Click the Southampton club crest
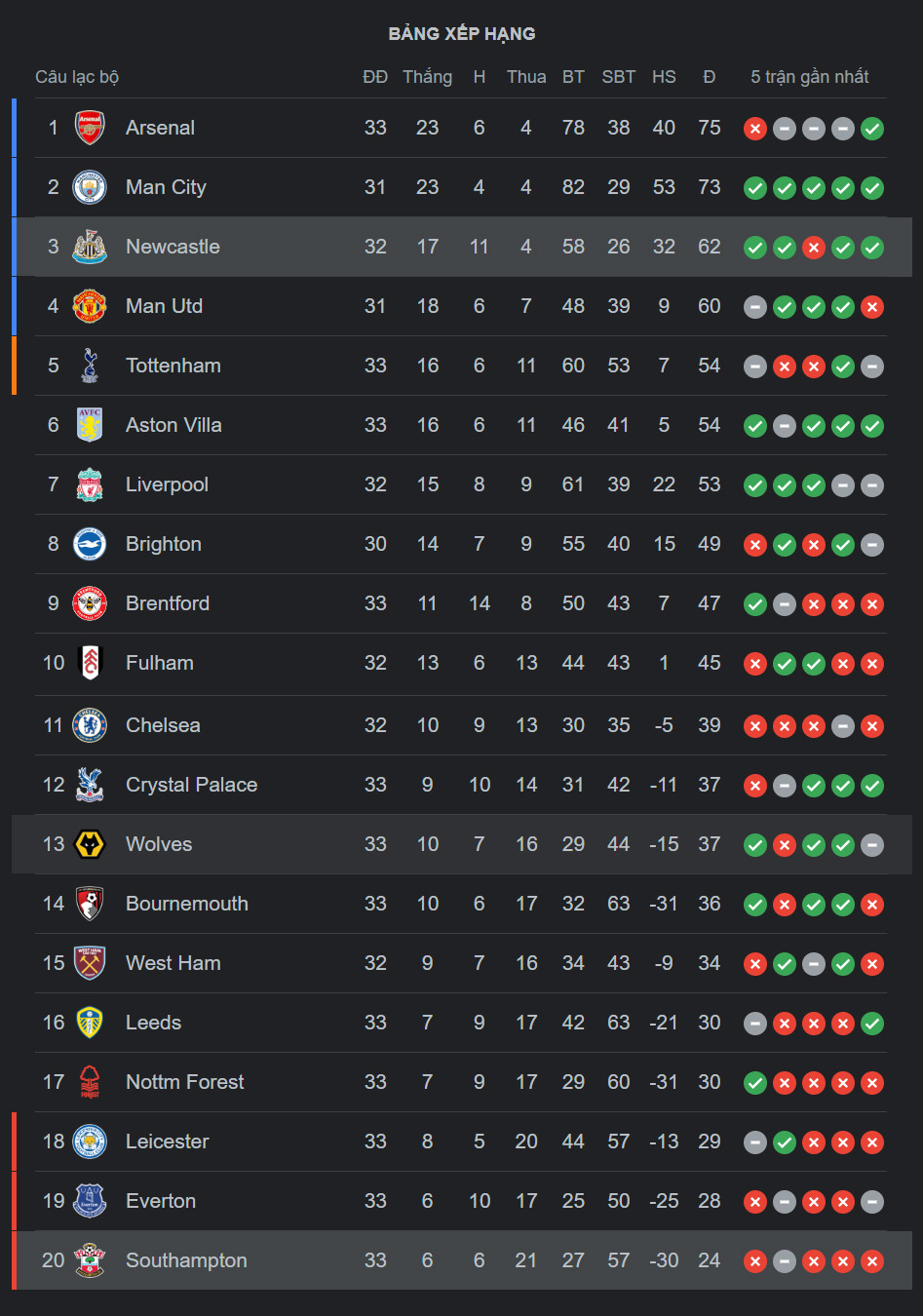 pyautogui.click(x=90, y=1260)
